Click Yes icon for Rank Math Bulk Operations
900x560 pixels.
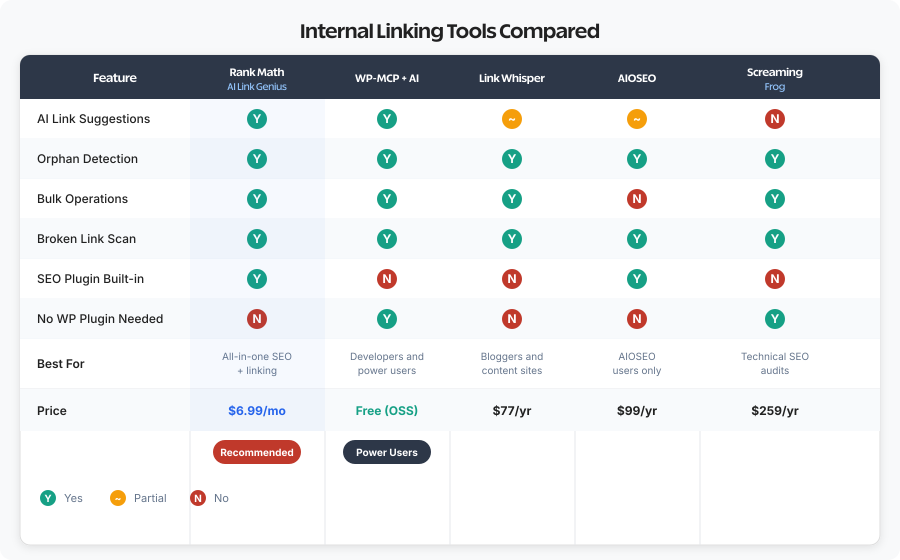click(257, 199)
